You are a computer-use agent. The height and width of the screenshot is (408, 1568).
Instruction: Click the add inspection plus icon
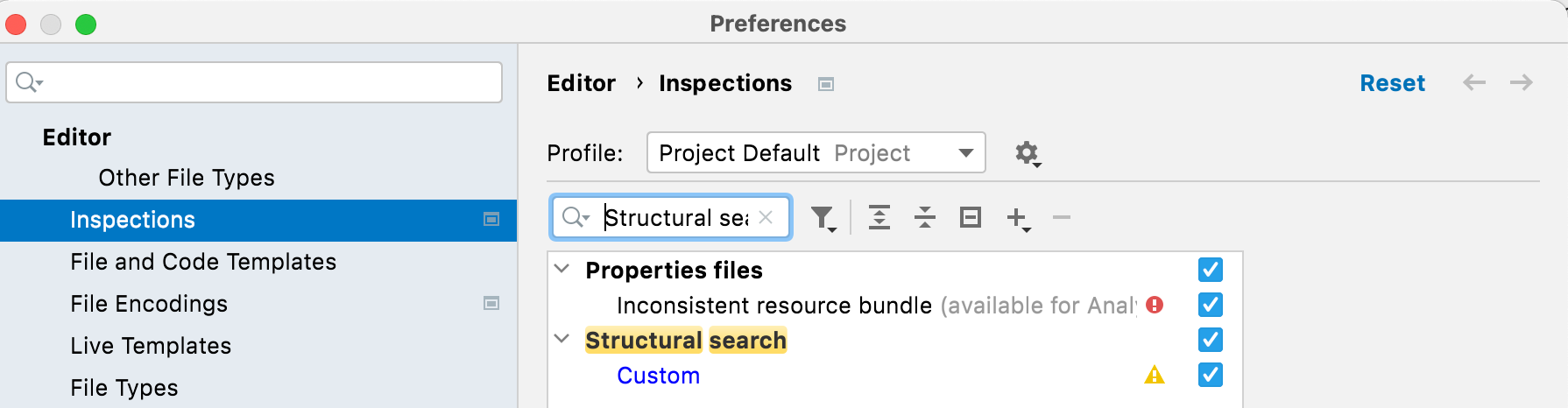tap(1017, 217)
